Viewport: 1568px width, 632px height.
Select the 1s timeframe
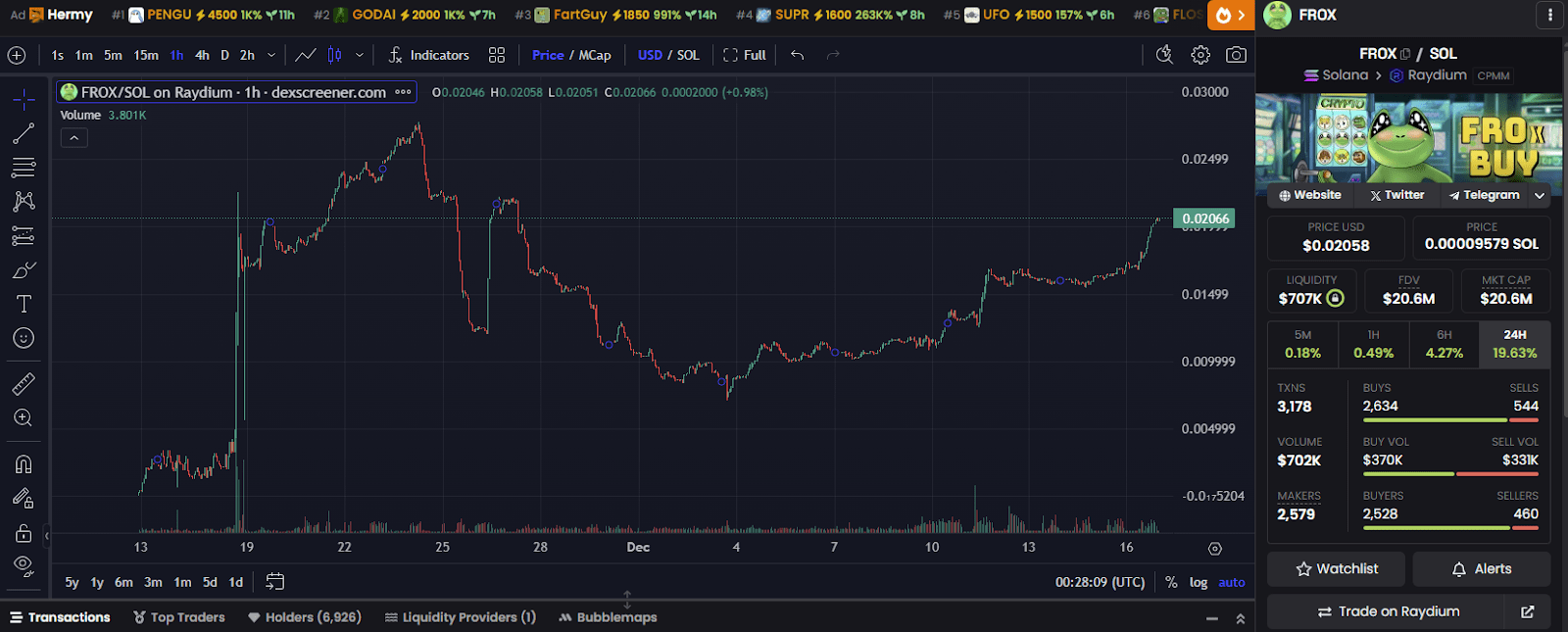pyautogui.click(x=58, y=55)
